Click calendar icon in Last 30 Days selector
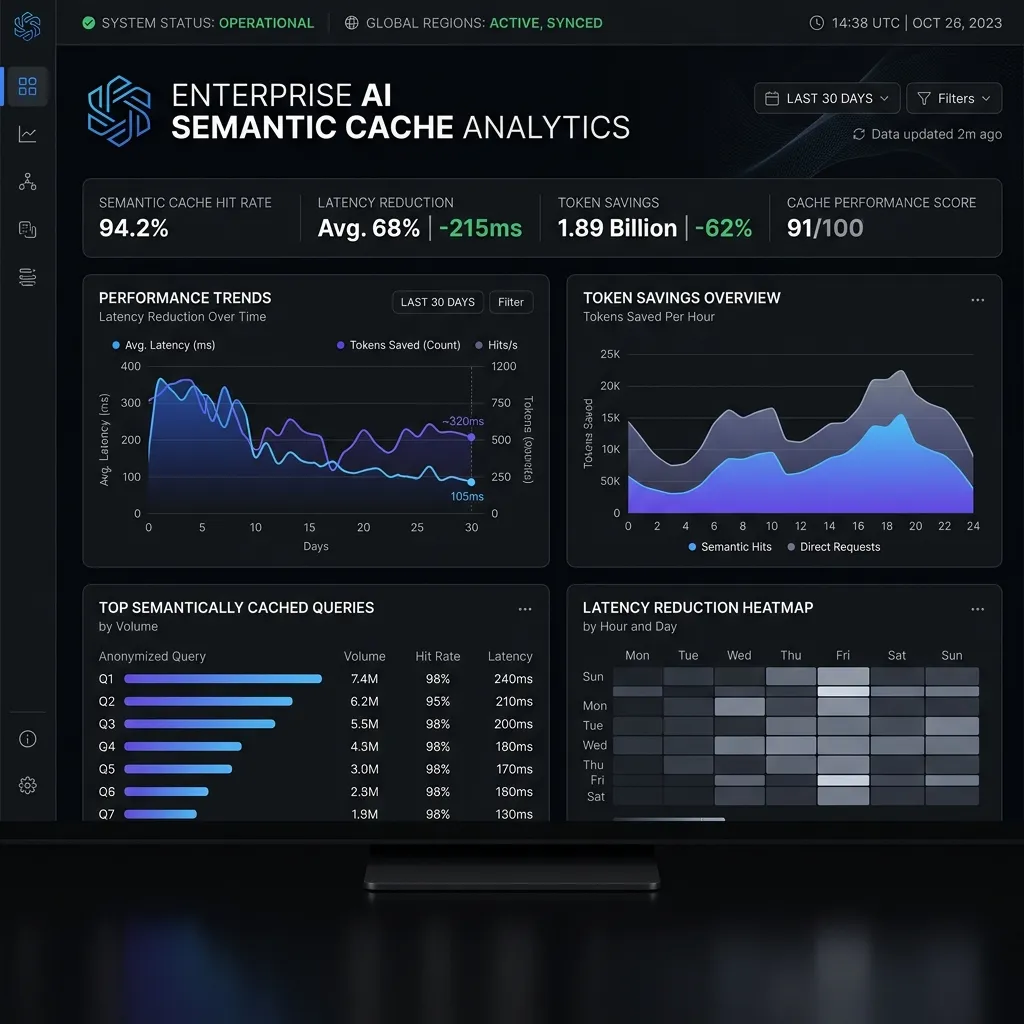 (772, 99)
